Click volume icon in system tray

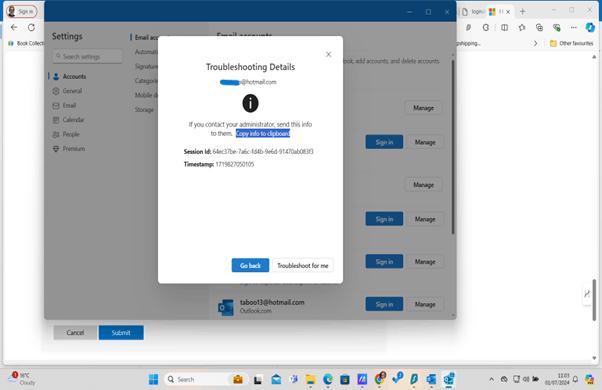[x=526, y=379]
